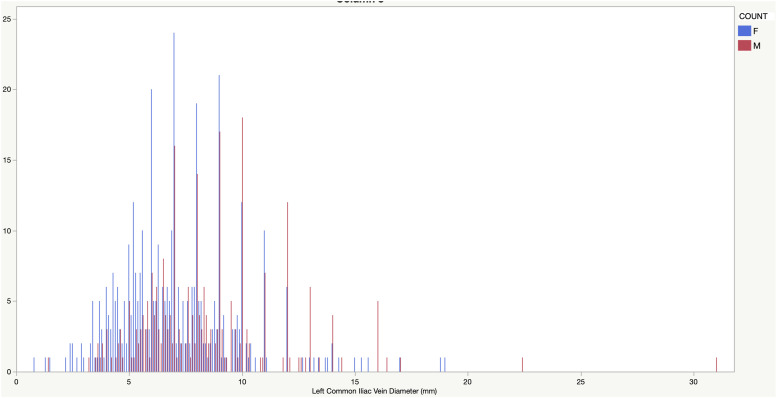Viewport: 777px width, 398px height.
Task: Click the y-axis tick label 25
Action: pyautogui.click(x=7, y=19)
